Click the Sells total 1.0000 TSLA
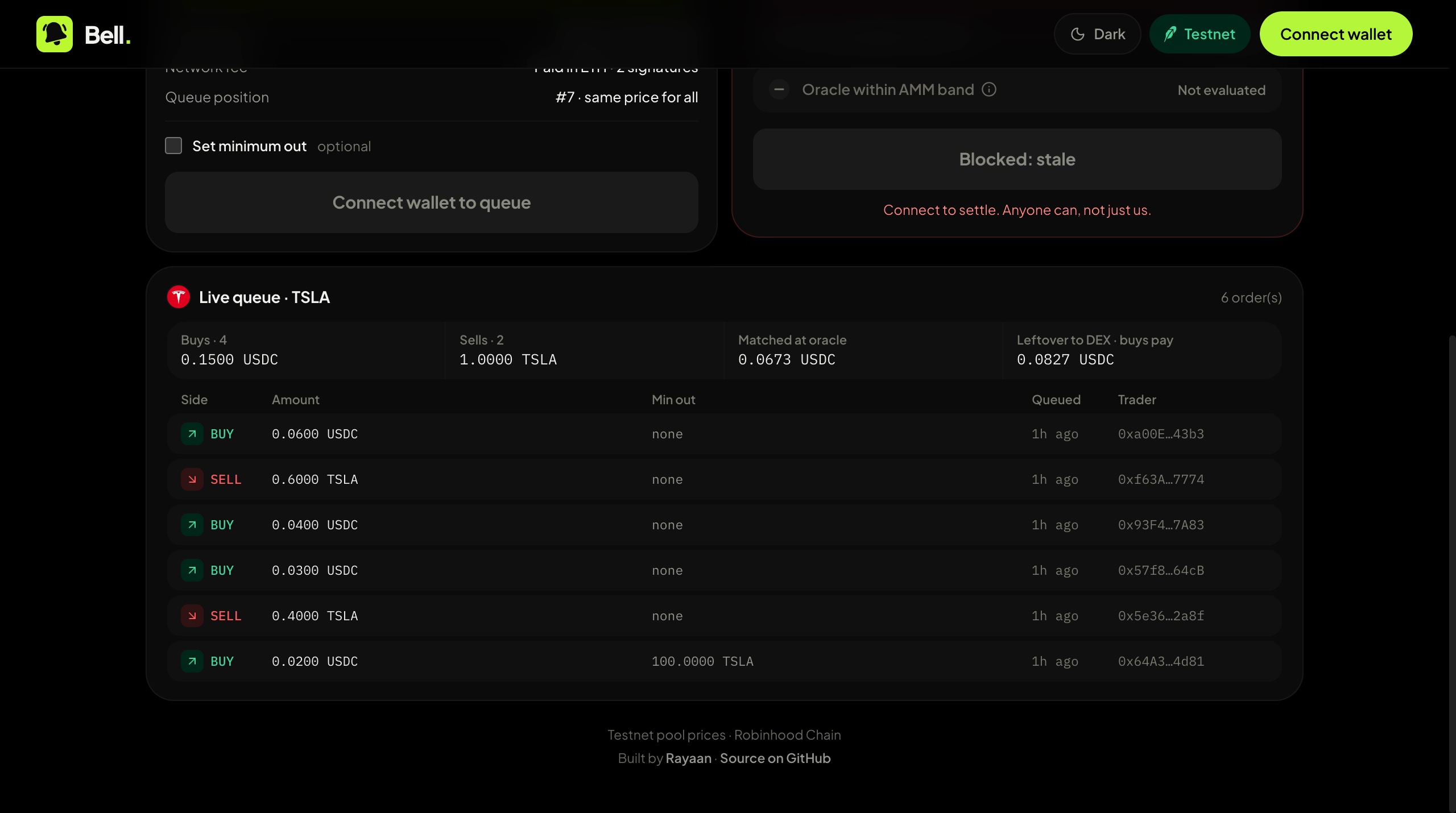The image size is (1456, 813). click(508, 359)
